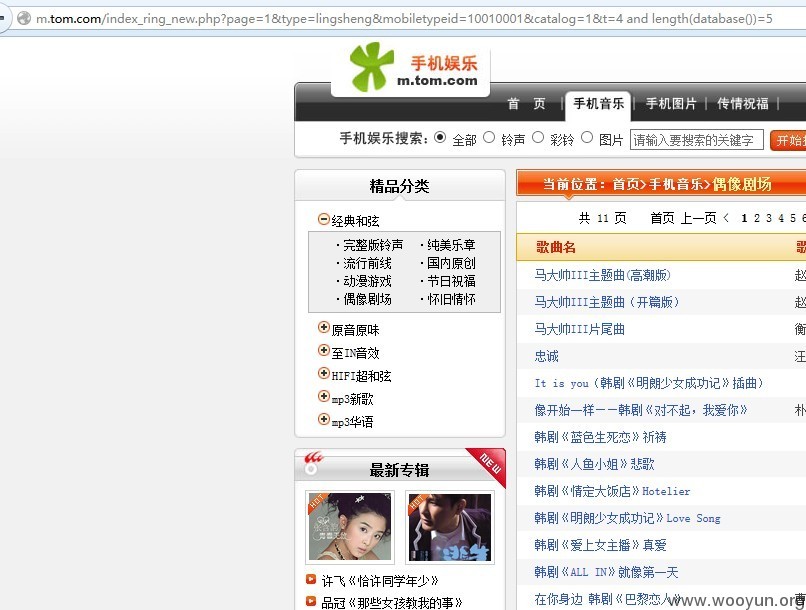The height and width of the screenshot is (610, 806).
Task: Open the 节日祝福 subcategory
Action: point(451,282)
